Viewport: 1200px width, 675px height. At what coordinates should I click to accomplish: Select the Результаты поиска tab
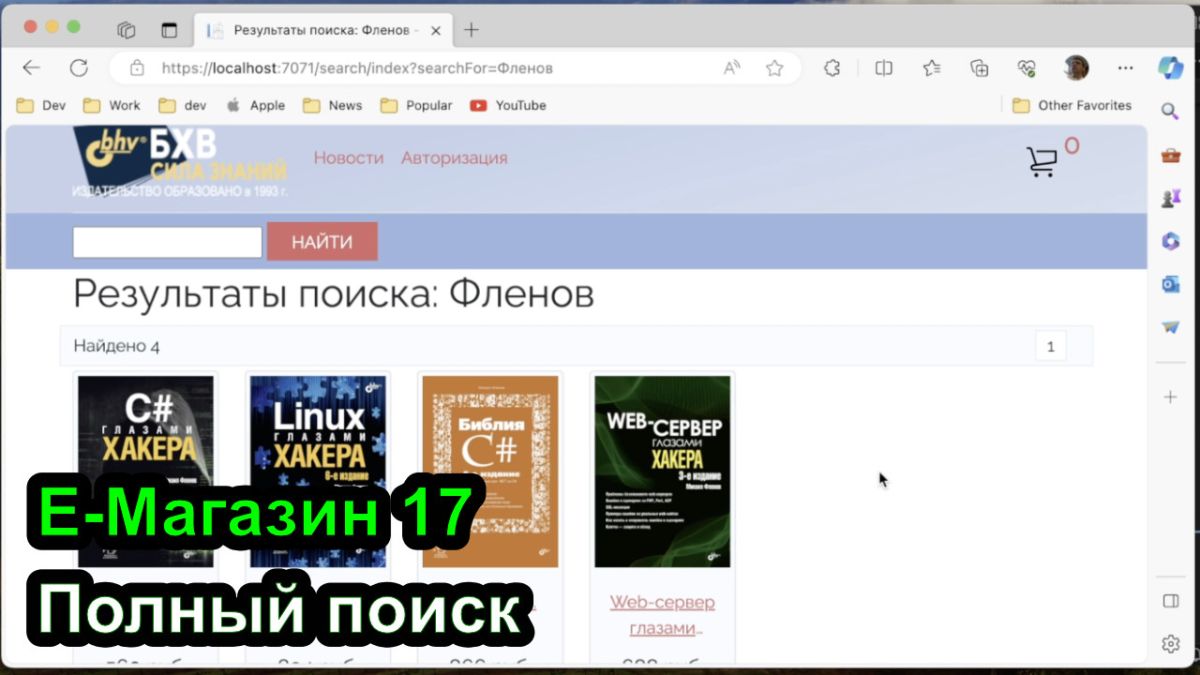[x=322, y=30]
